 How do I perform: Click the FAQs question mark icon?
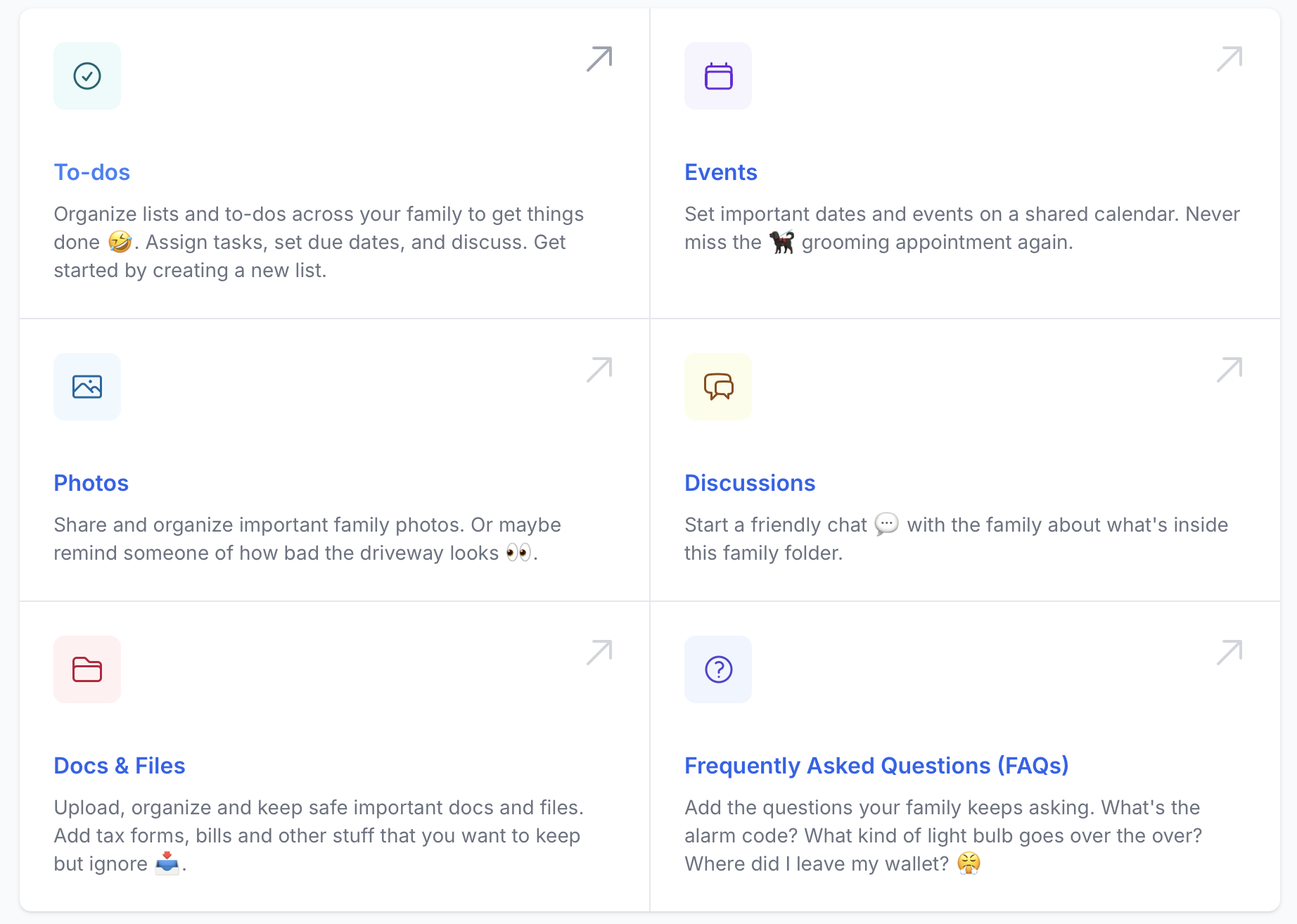point(718,669)
